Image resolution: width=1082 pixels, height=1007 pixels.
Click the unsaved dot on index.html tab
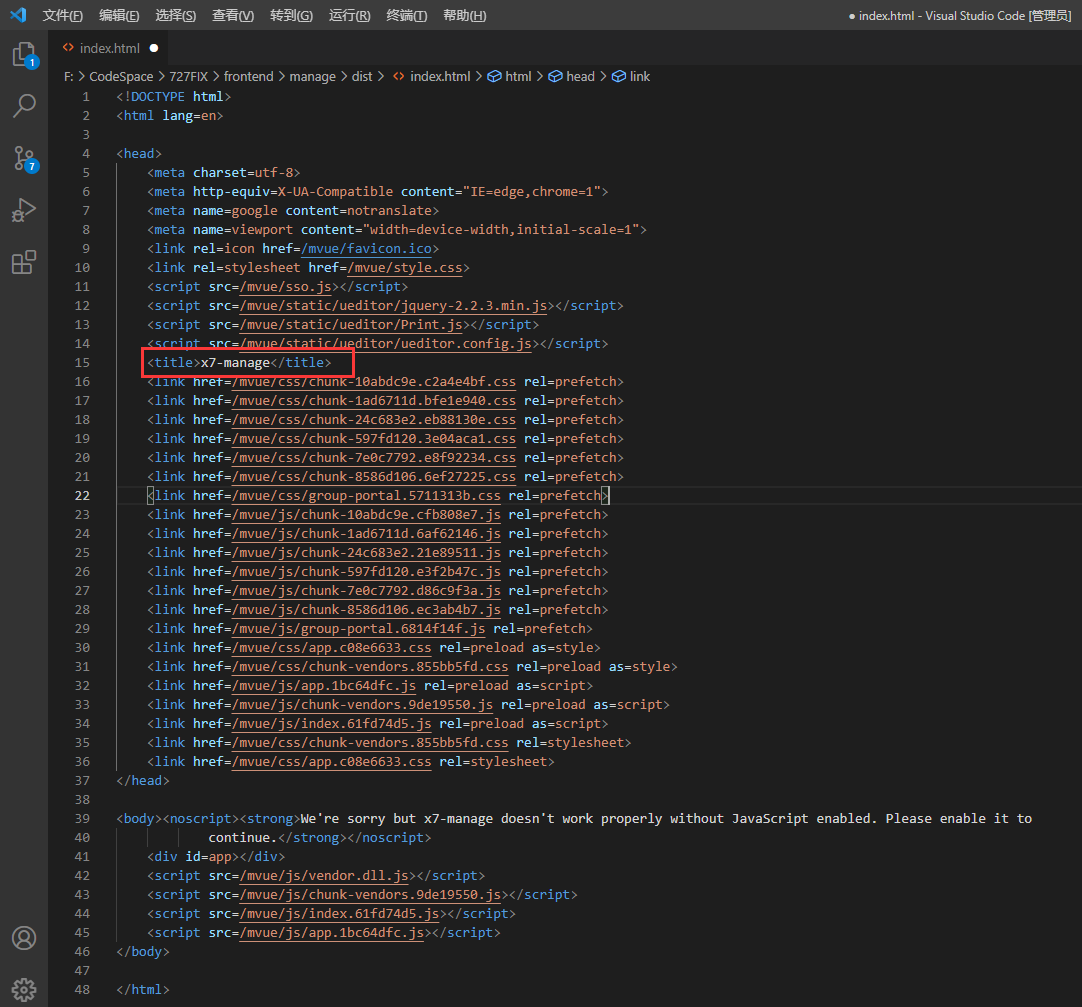(x=154, y=48)
